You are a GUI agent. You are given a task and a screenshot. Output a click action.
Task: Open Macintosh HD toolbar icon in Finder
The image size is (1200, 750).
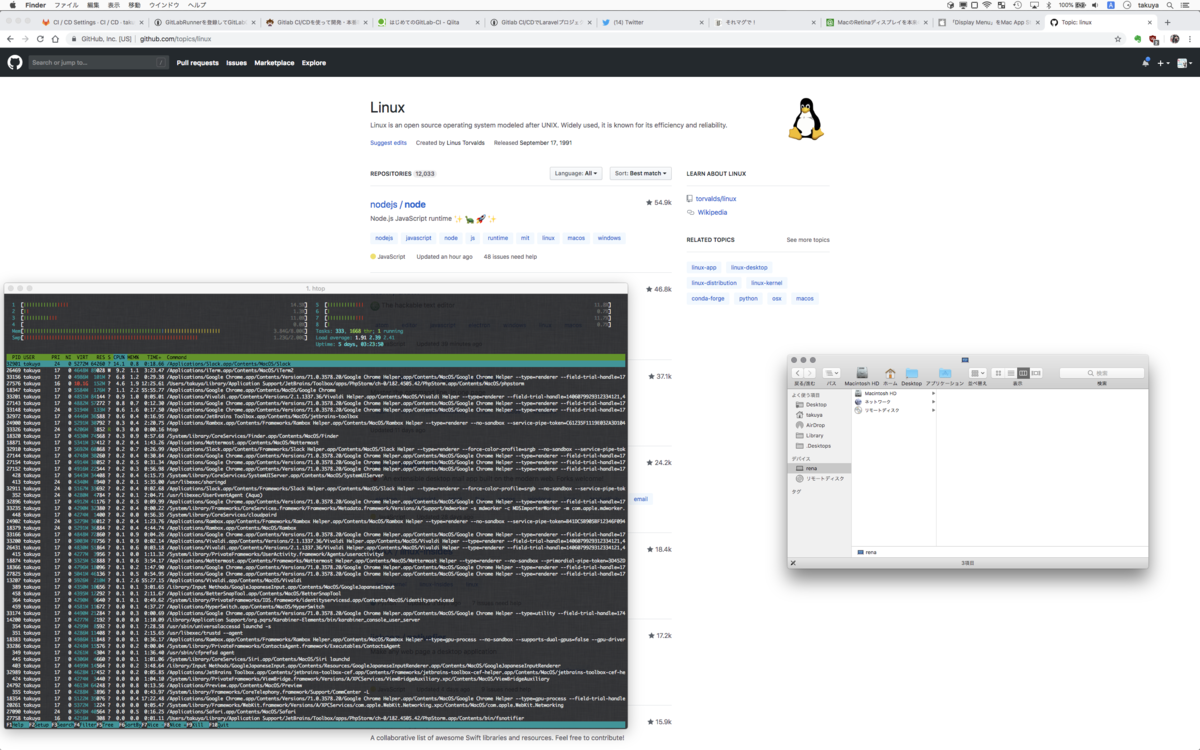tap(862, 373)
